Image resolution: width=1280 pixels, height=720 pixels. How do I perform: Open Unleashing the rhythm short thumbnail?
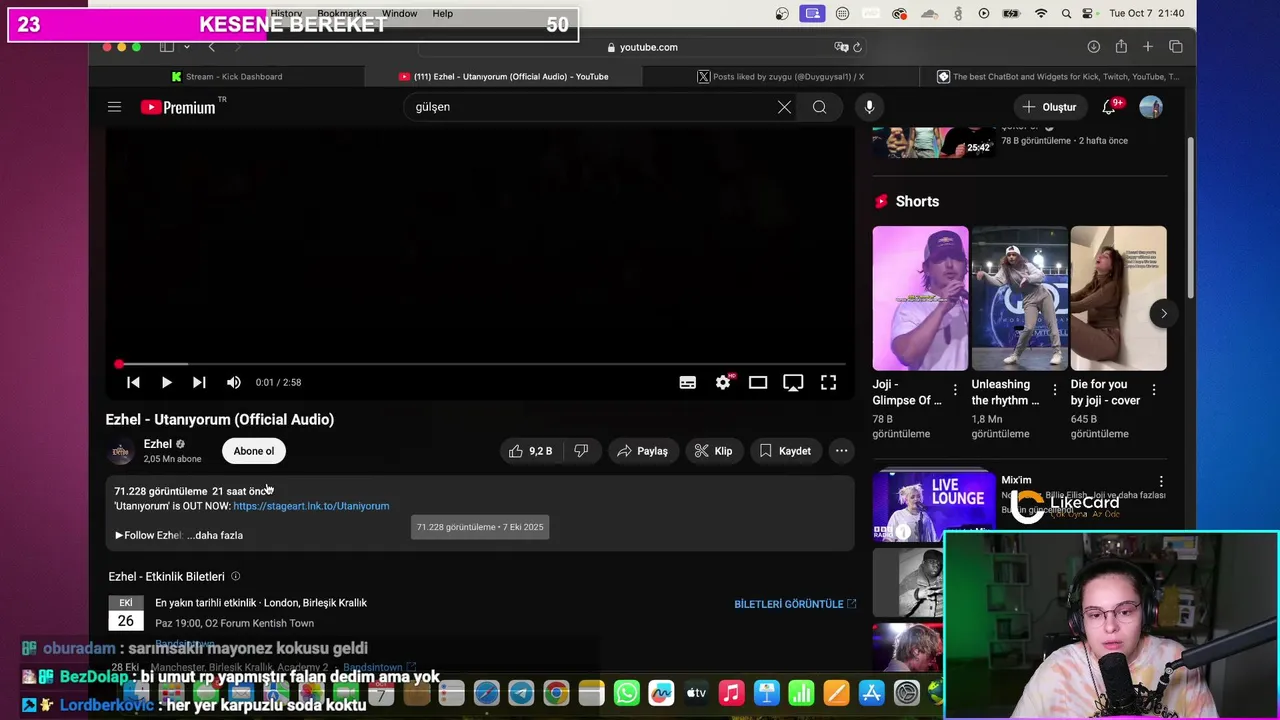pos(1019,298)
